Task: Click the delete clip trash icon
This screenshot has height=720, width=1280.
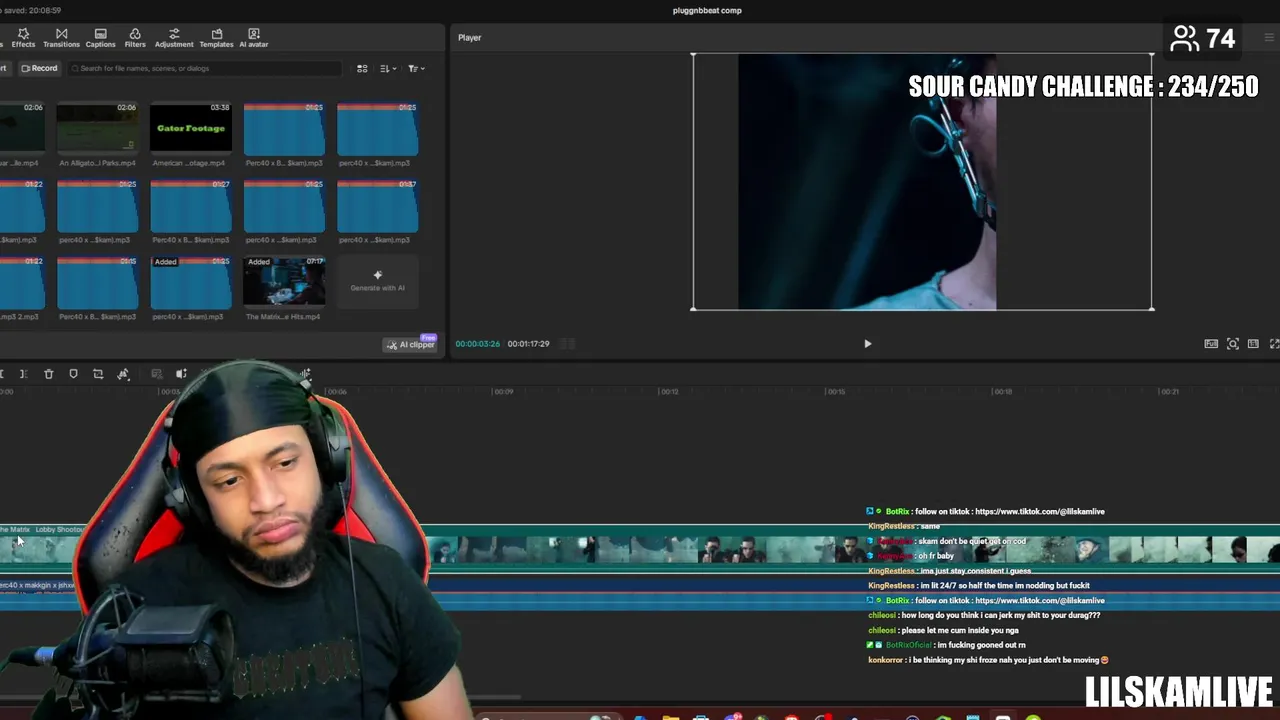Action: click(48, 374)
